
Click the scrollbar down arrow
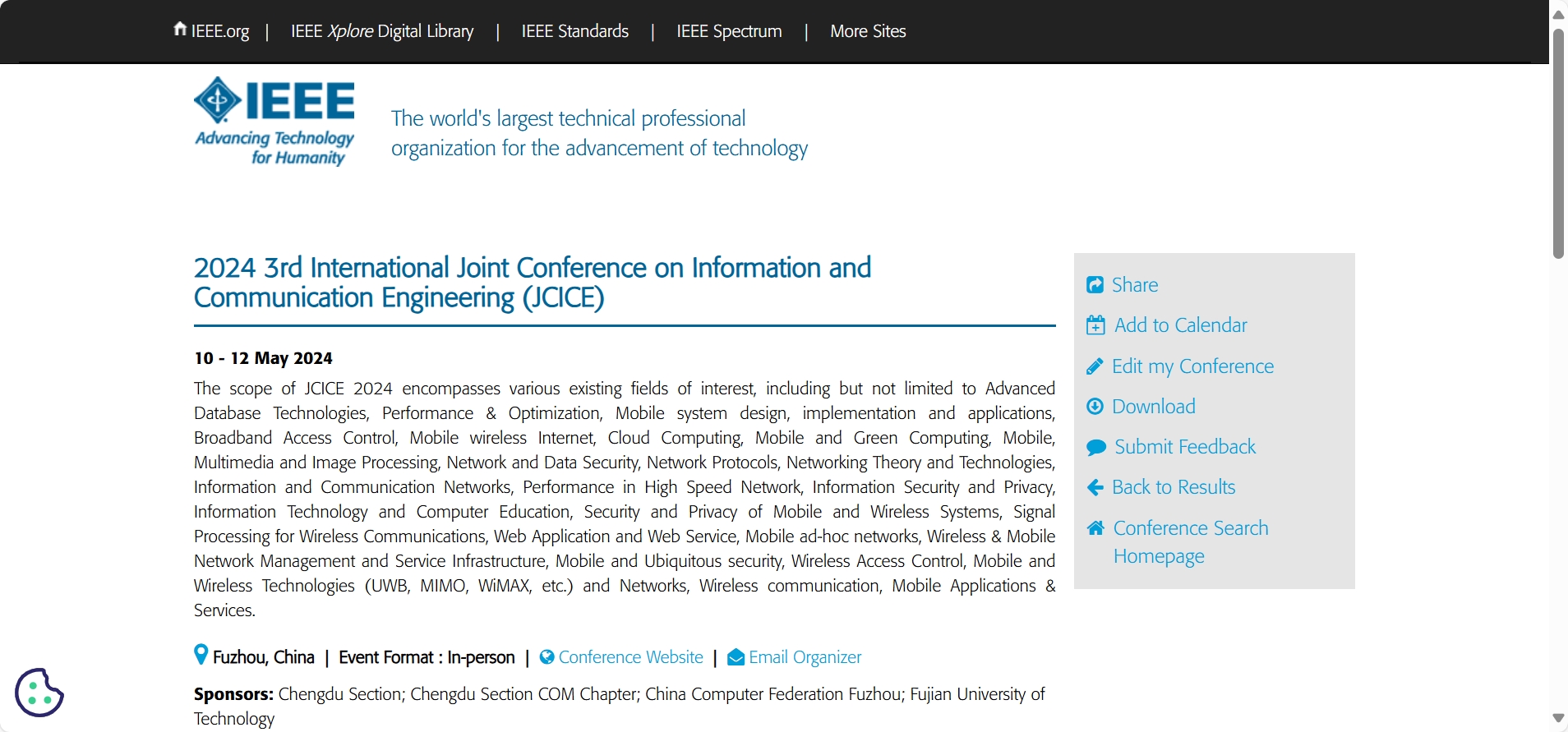point(1558,718)
